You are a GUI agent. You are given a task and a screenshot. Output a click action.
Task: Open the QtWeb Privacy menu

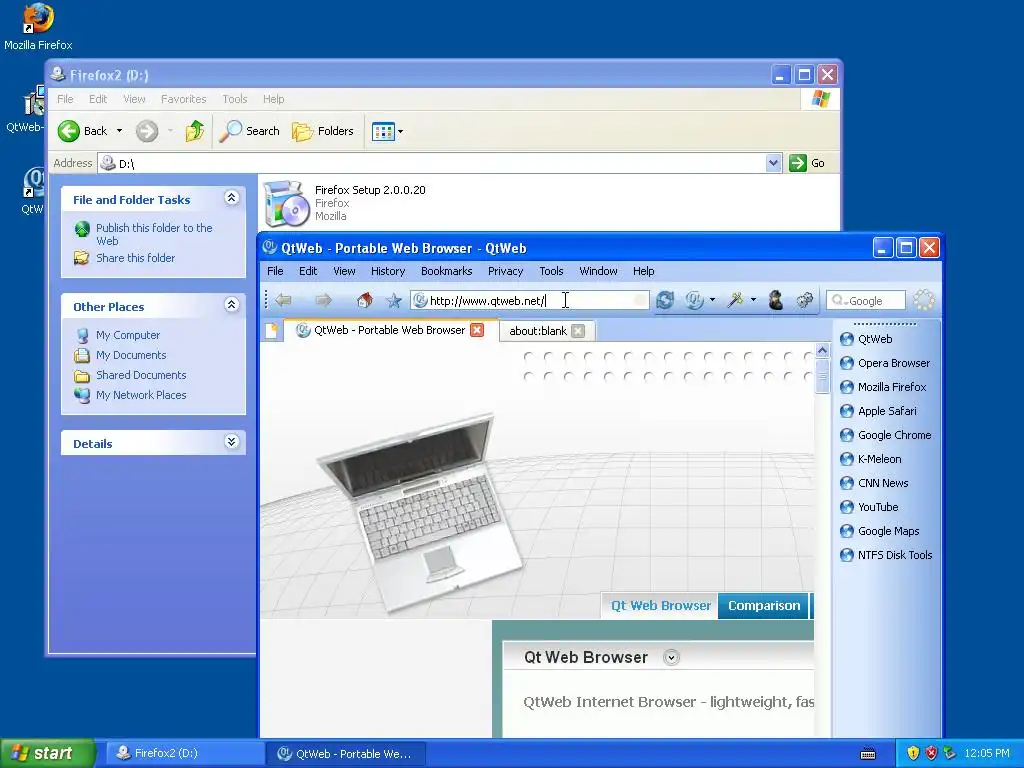[505, 271]
